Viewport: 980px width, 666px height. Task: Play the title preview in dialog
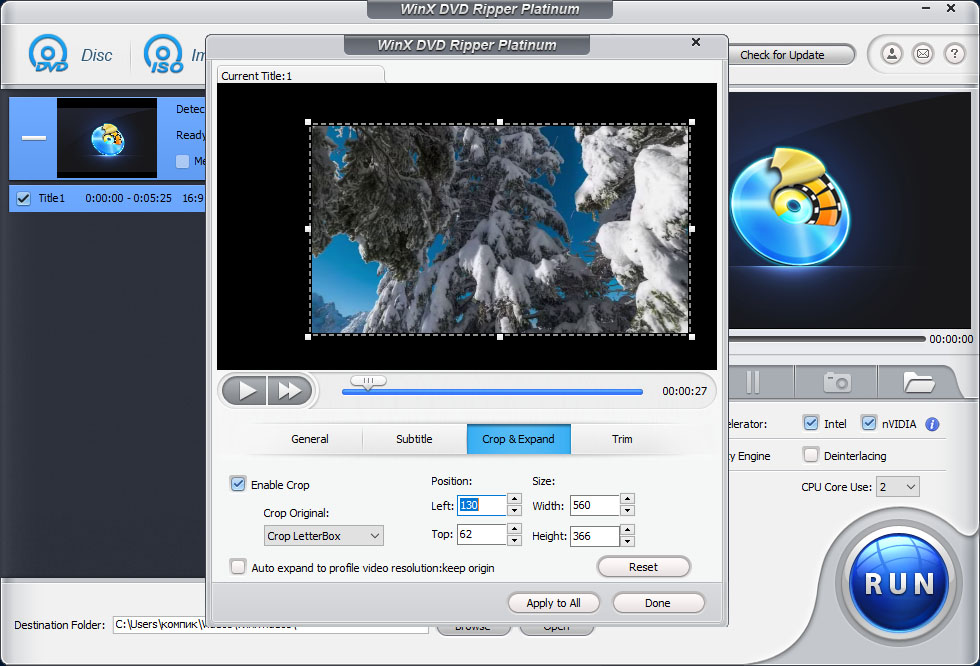coord(244,391)
